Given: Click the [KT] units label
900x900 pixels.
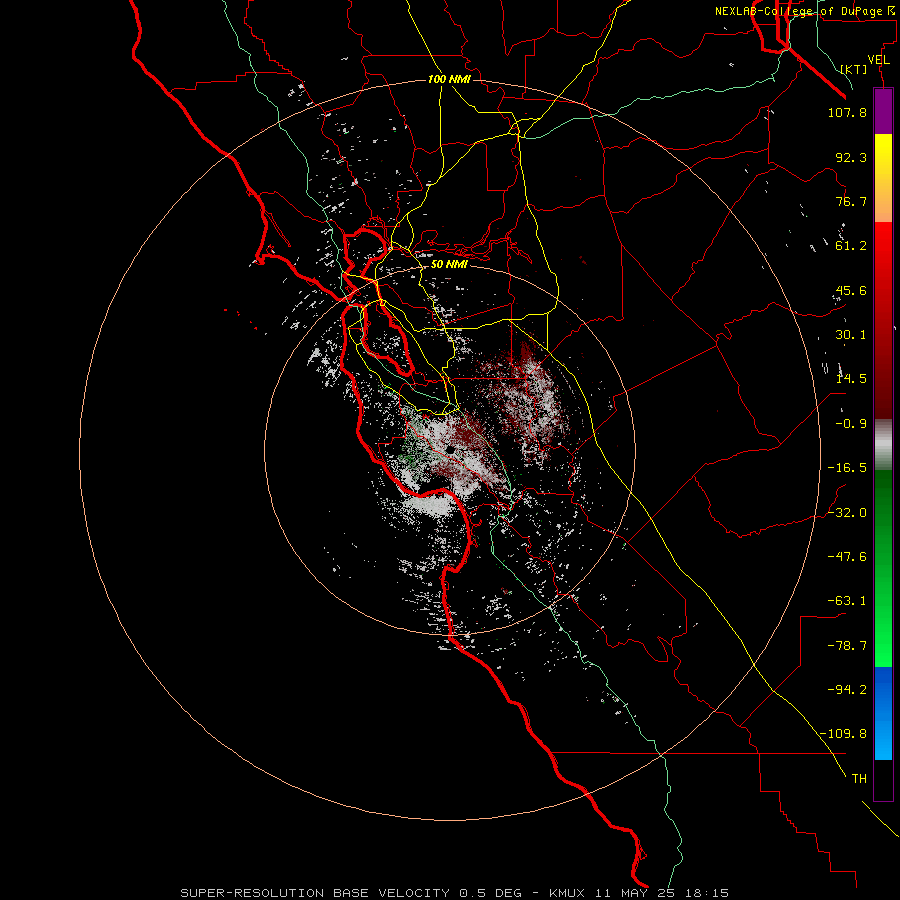Looking at the screenshot, I should [854, 69].
